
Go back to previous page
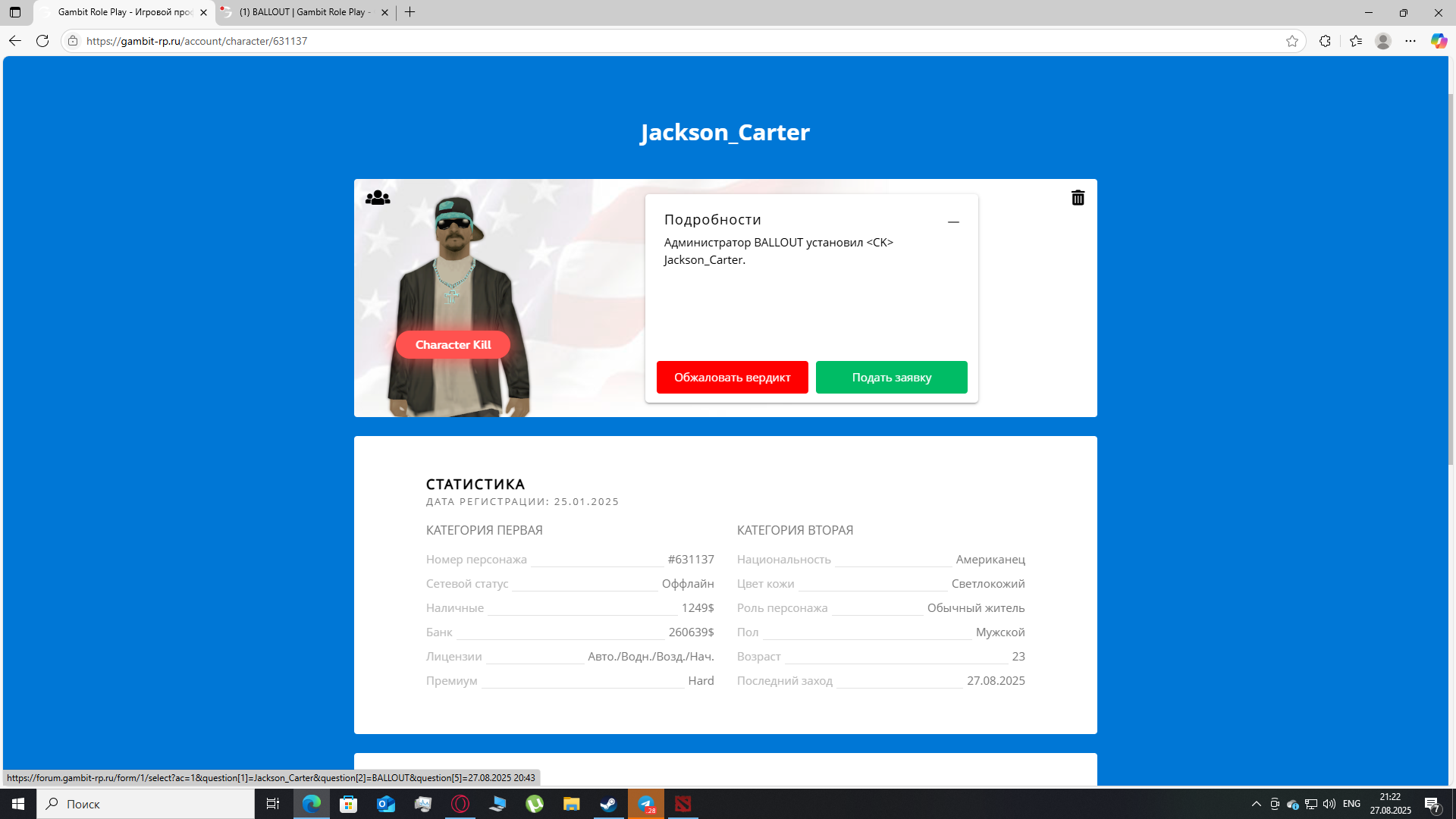click(15, 41)
